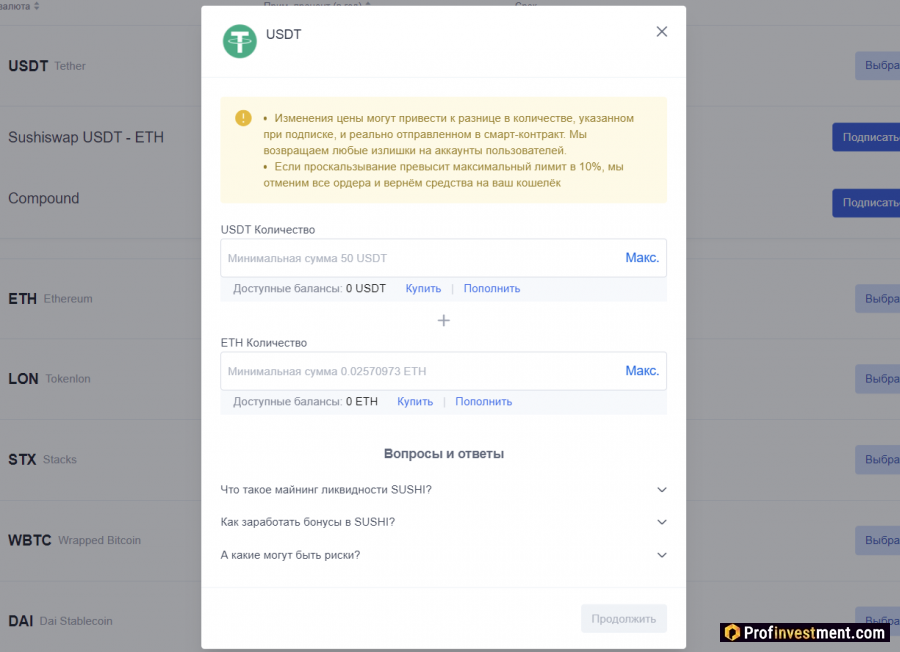This screenshot has width=900, height=652.
Task: Click the LON Tokenlon row text
Action: pos(49,379)
